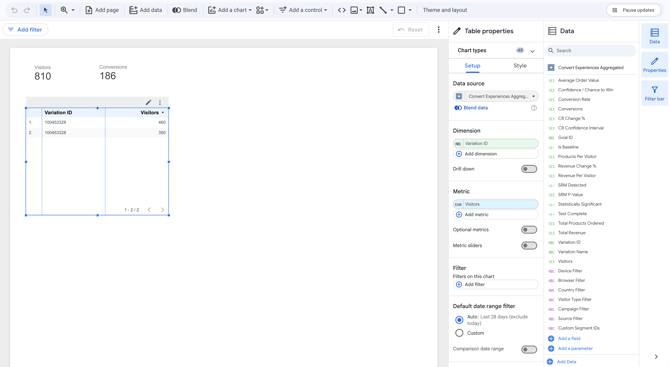Screen dimensions: 670x367
Task: Open Theme and layout panel
Action: pos(445,10)
